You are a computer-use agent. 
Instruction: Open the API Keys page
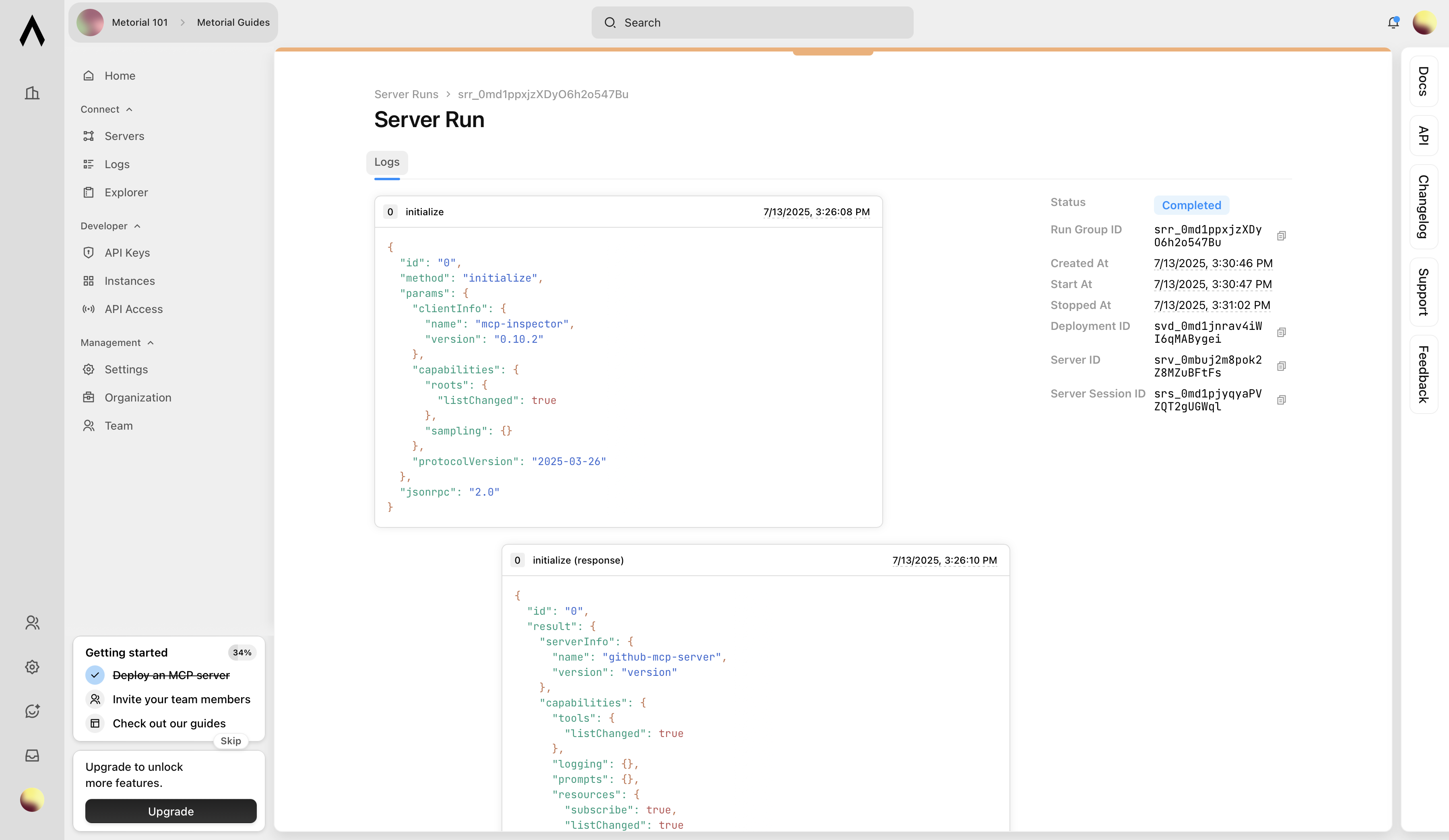pyautogui.click(x=127, y=253)
